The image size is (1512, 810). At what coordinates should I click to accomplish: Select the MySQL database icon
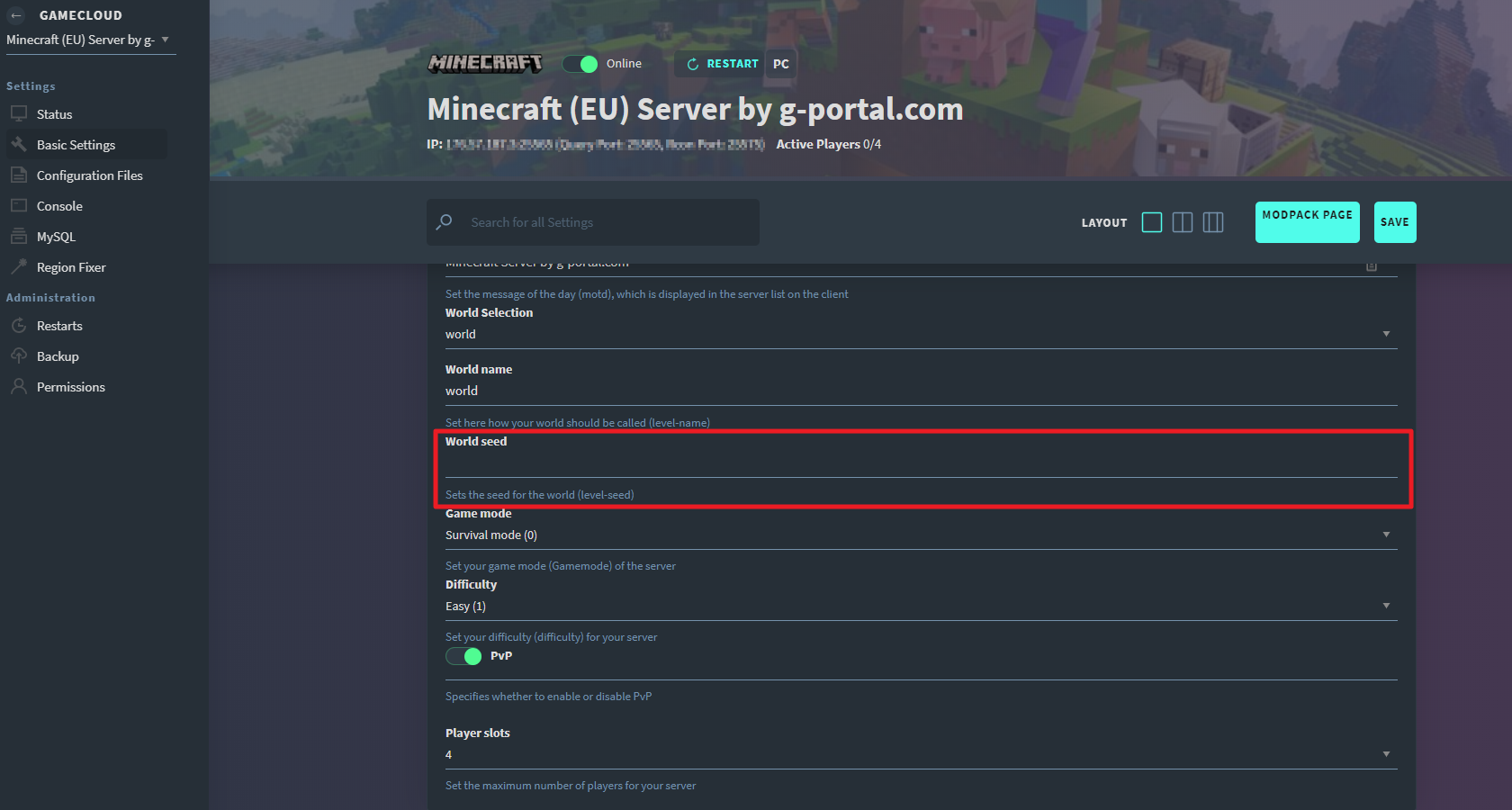coord(20,236)
